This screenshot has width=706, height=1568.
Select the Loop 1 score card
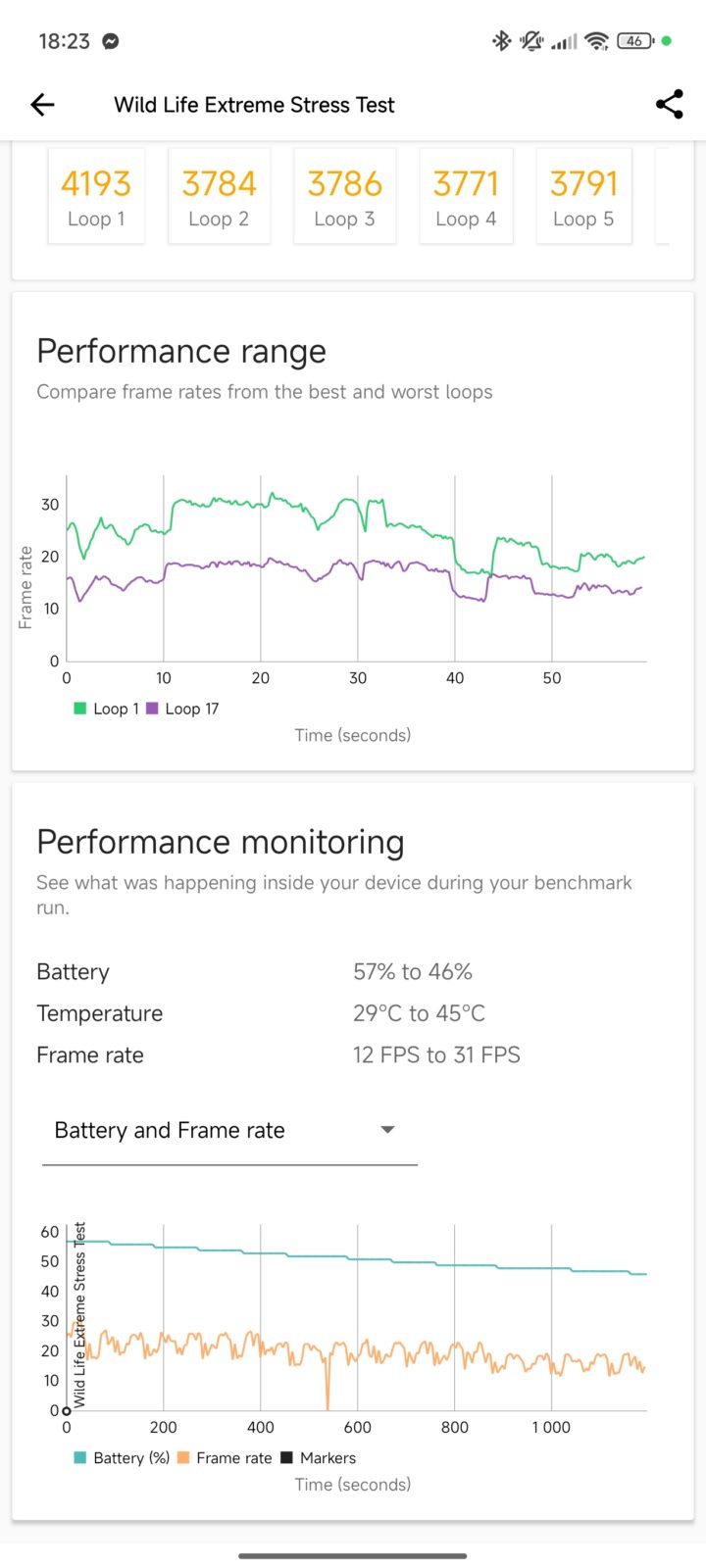click(x=96, y=196)
